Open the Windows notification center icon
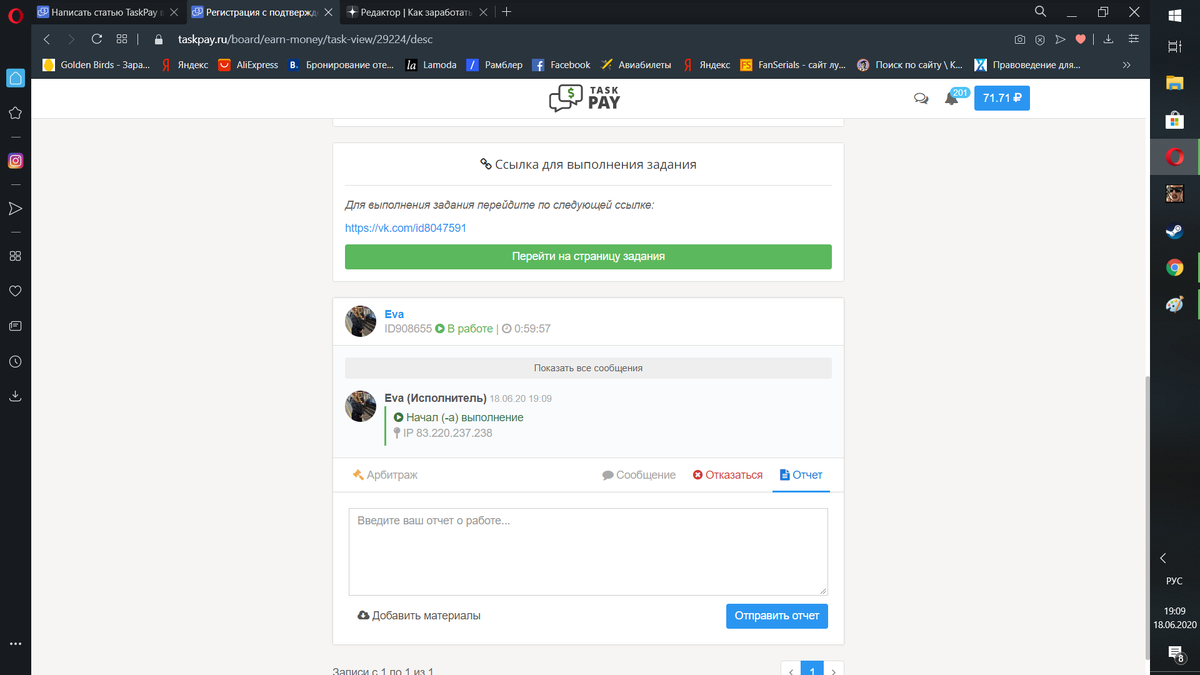The width and height of the screenshot is (1200, 675). pyautogui.click(x=1175, y=654)
